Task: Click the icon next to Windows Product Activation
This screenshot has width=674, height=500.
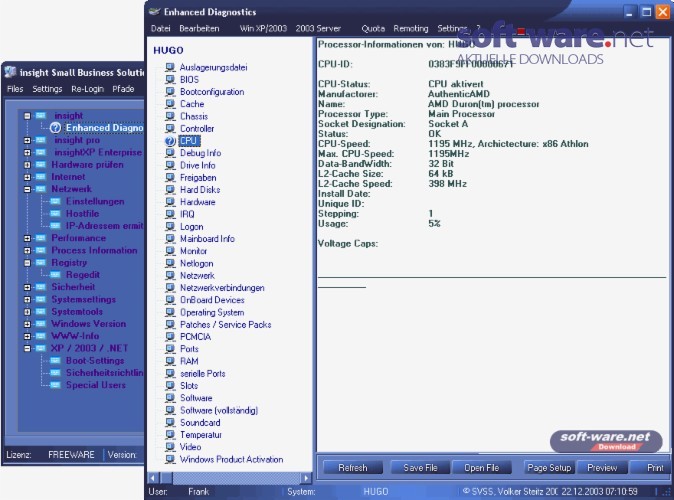Action: pyautogui.click(x=170, y=459)
